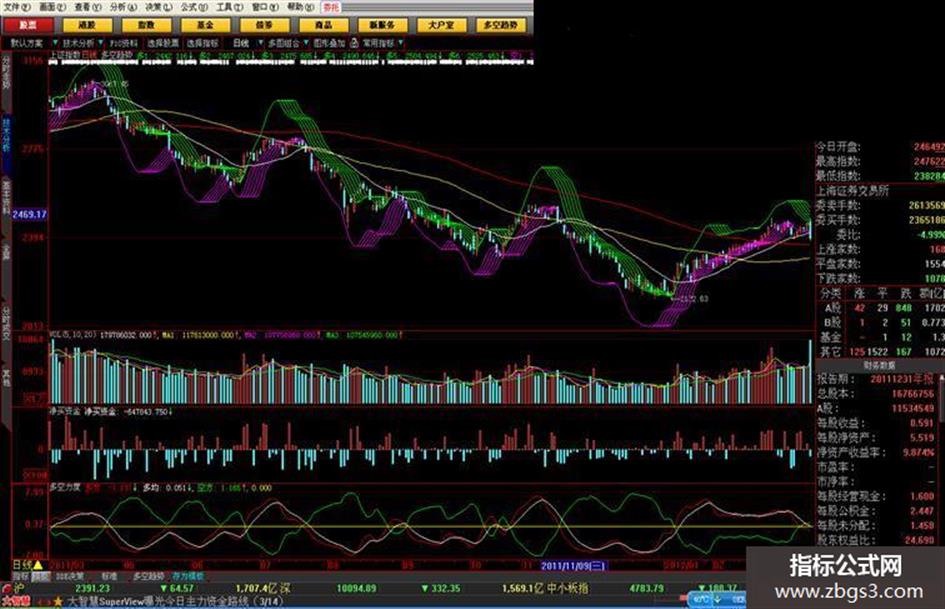
Task: Open the 分析 menu
Action: pyautogui.click(x=123, y=7)
